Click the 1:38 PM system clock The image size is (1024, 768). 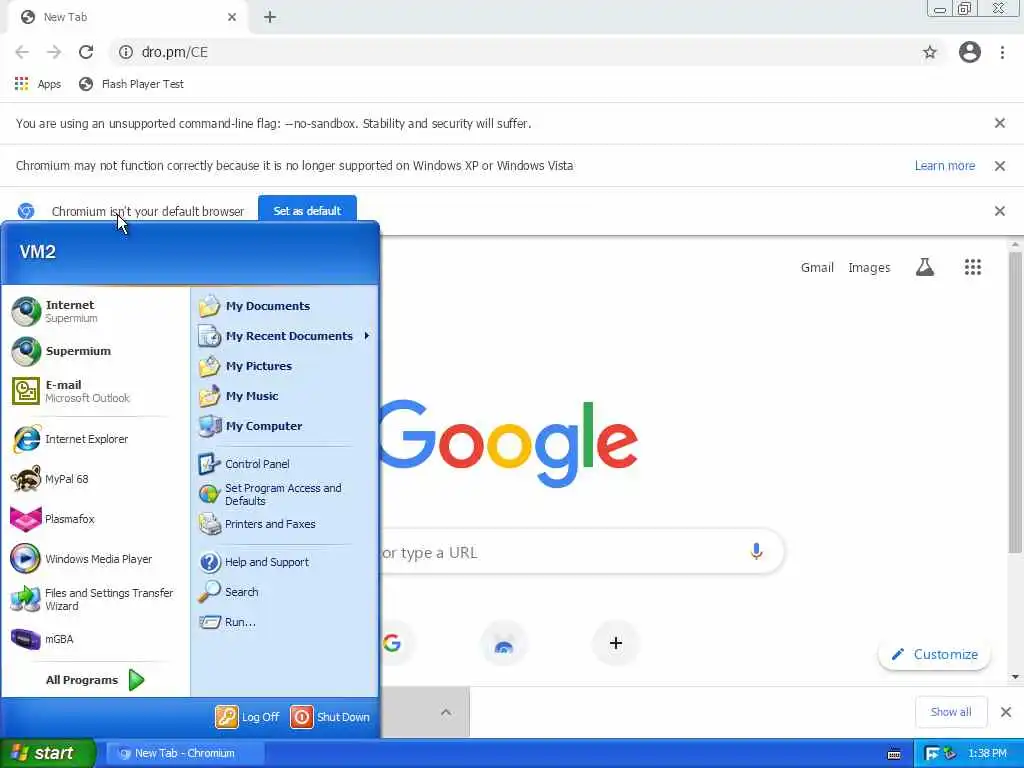[x=987, y=754]
